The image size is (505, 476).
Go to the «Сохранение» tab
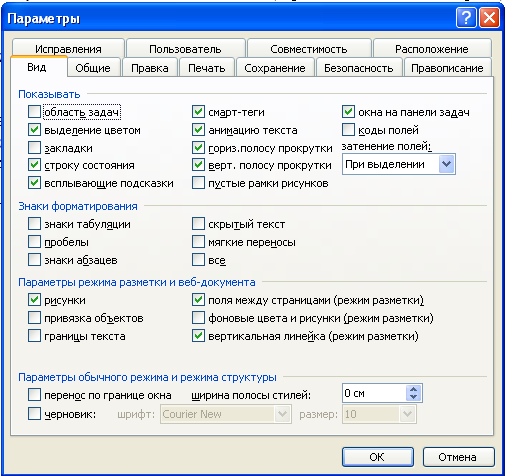275,68
